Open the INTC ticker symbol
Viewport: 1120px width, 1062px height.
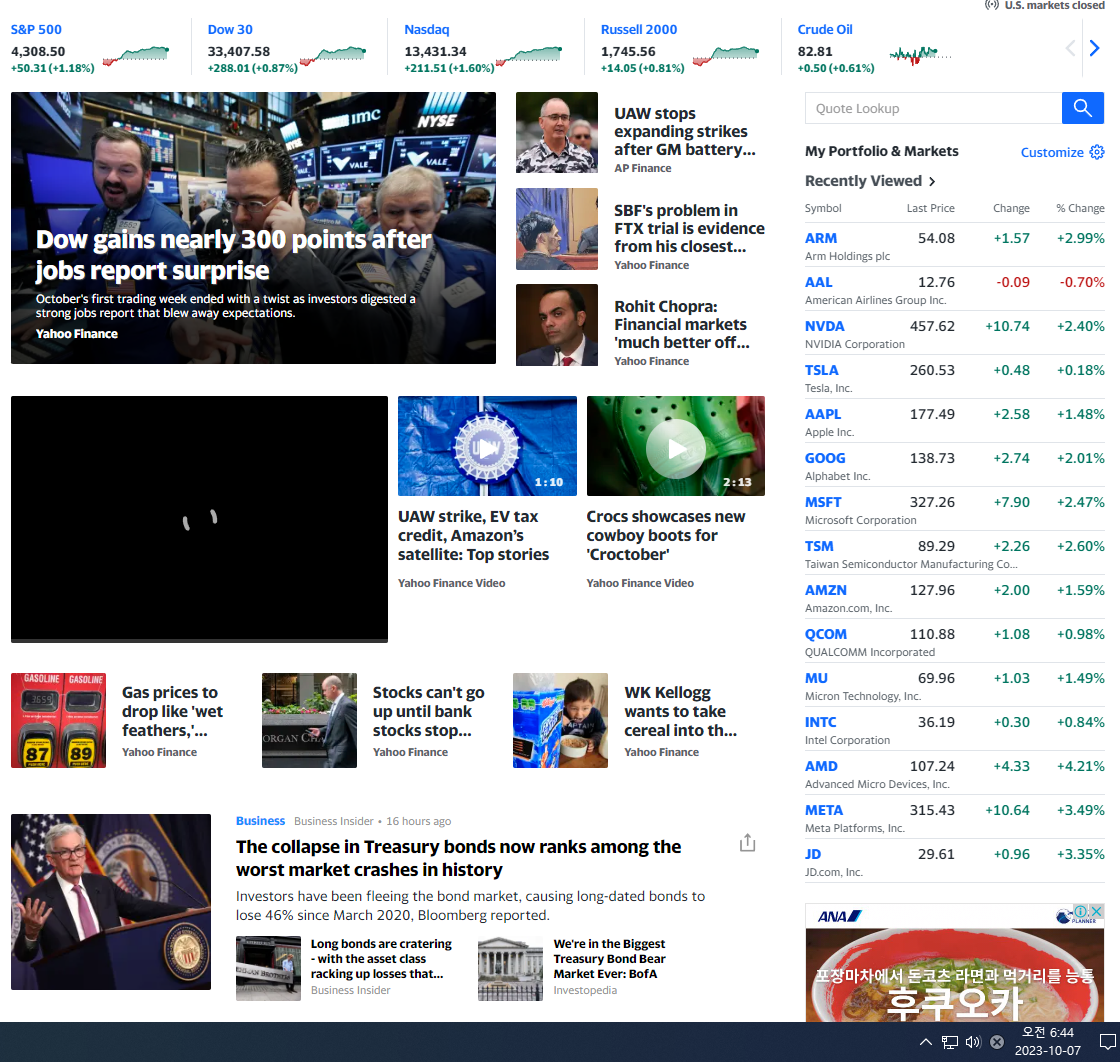[821, 722]
